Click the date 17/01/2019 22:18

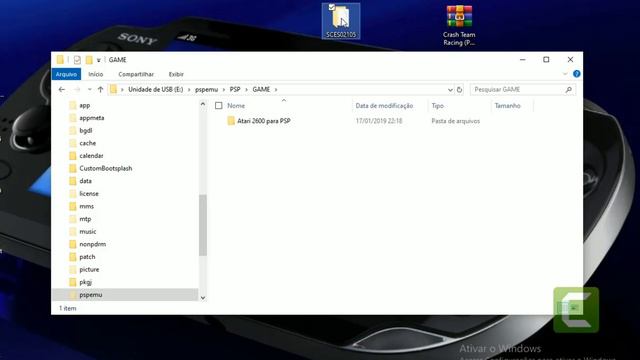coord(379,121)
